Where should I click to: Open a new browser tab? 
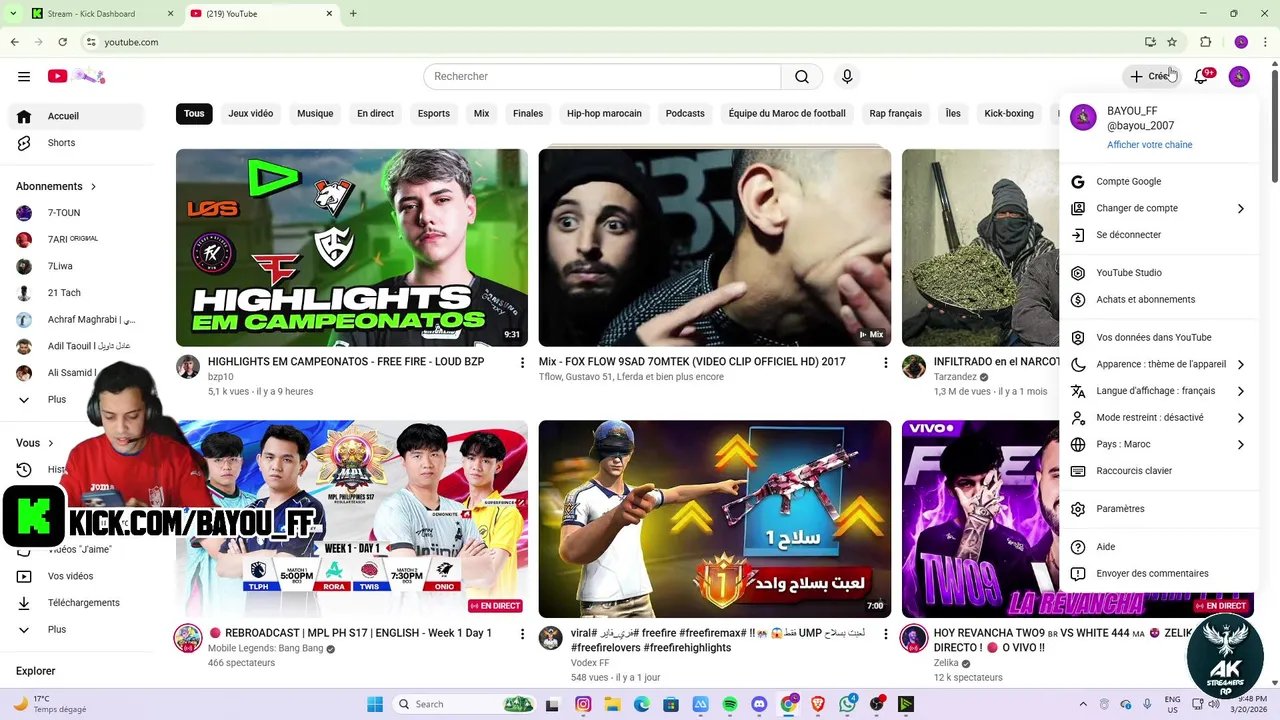tap(353, 14)
